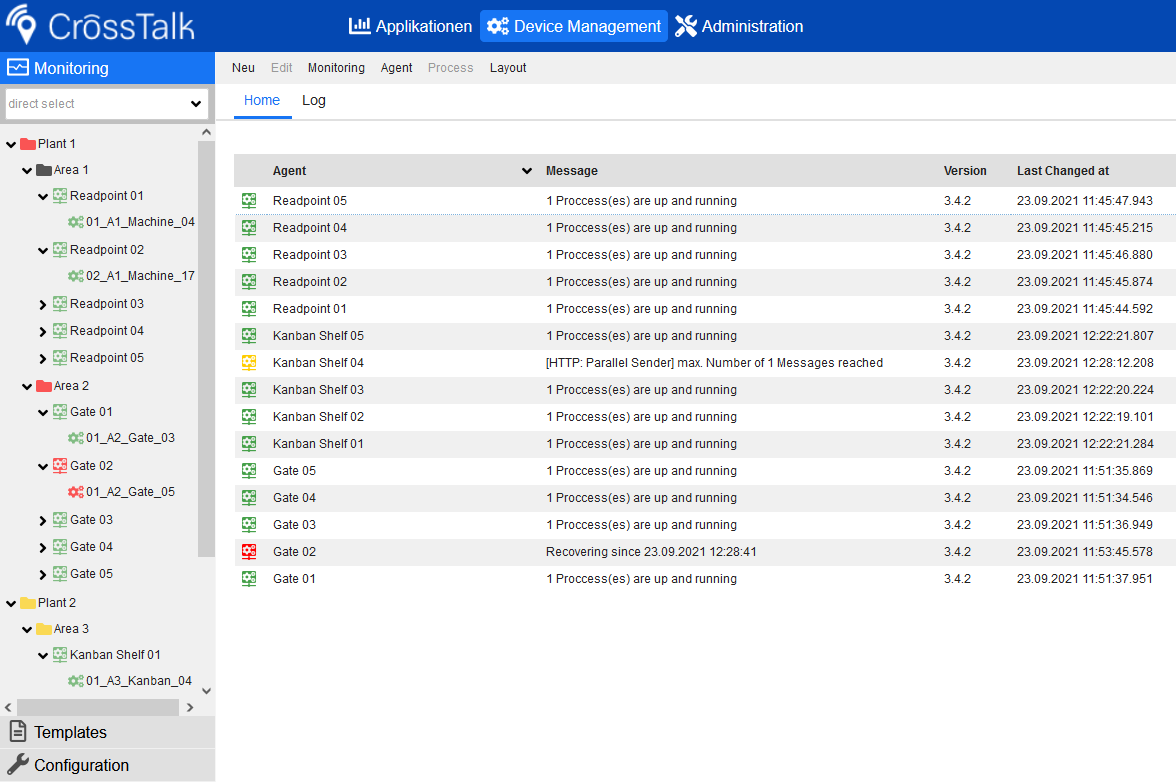Screen dimensions: 1176x782
Task: Open the Agent column sort dropdown arrow
Action: pyautogui.click(x=526, y=171)
